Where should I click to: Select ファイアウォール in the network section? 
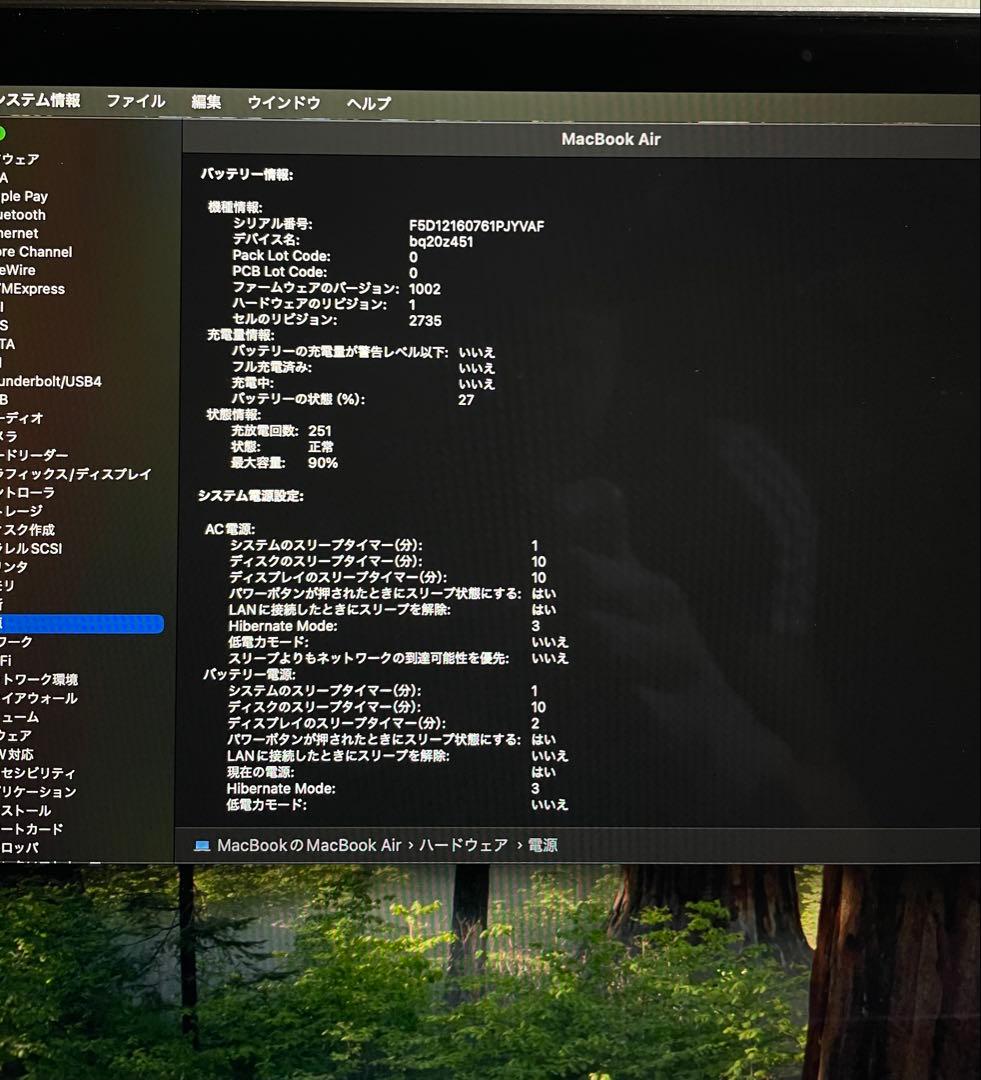39,698
